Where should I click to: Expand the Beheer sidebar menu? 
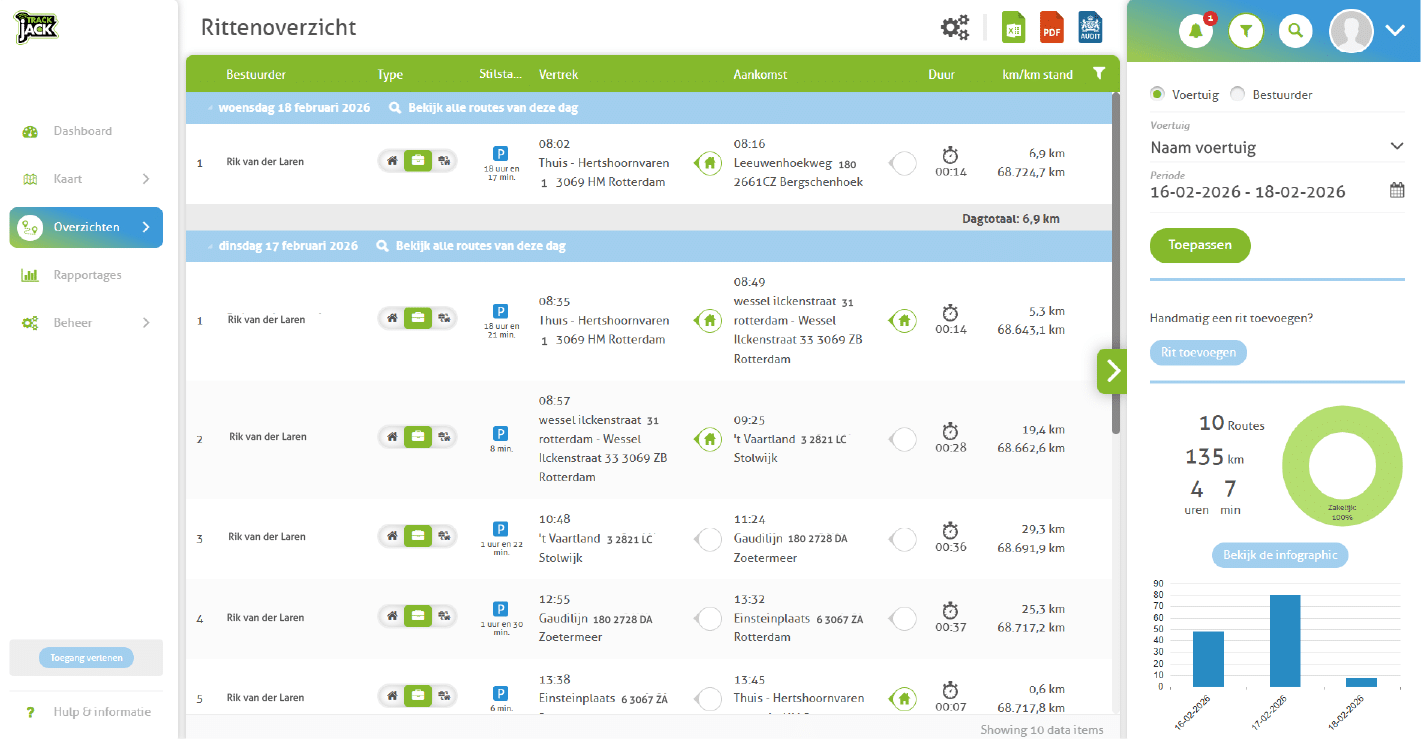[x=85, y=322]
